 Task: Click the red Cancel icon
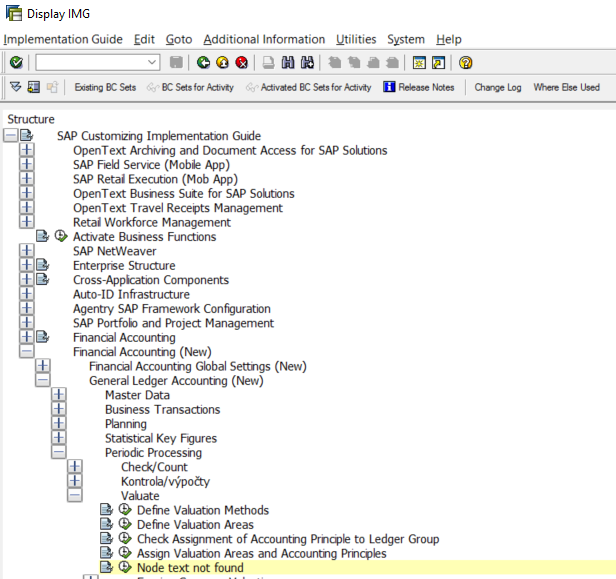click(x=242, y=62)
